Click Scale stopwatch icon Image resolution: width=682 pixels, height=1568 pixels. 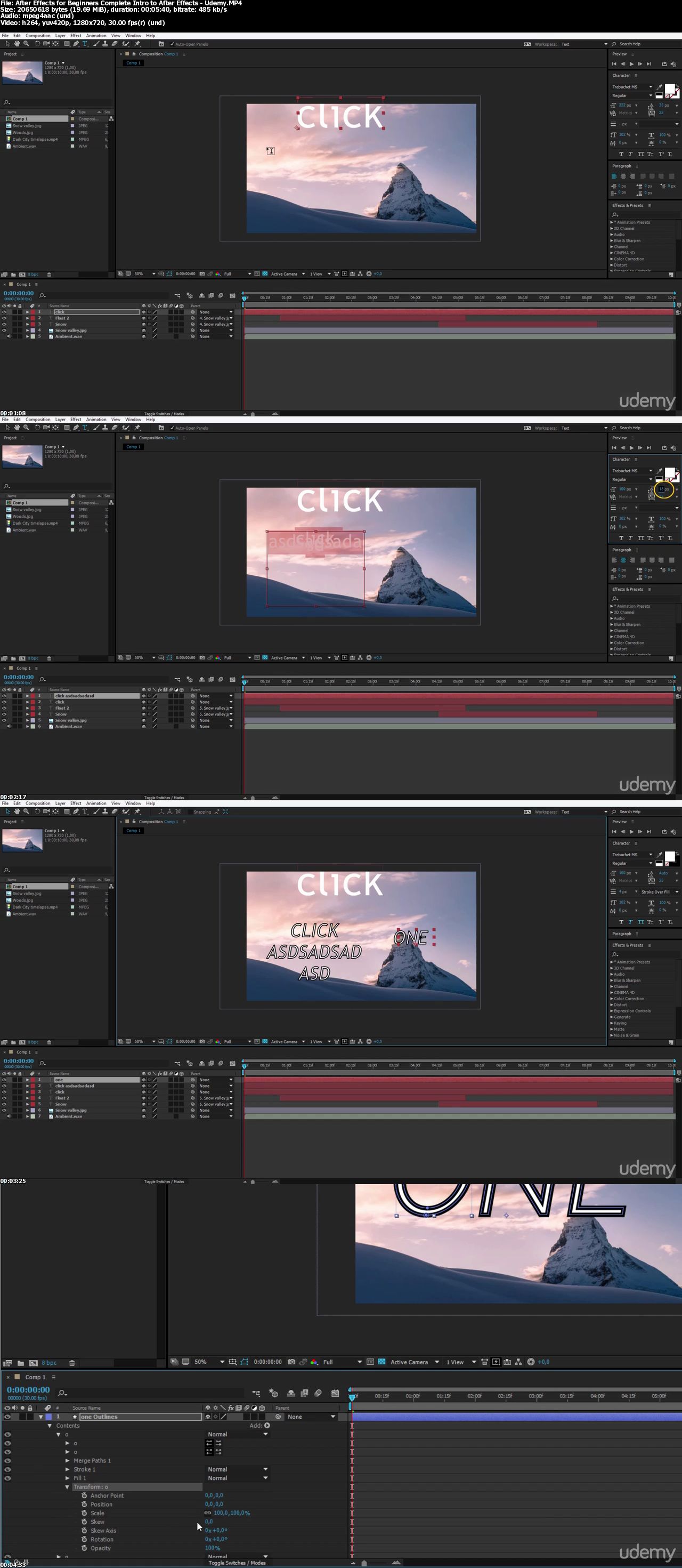(85, 1513)
